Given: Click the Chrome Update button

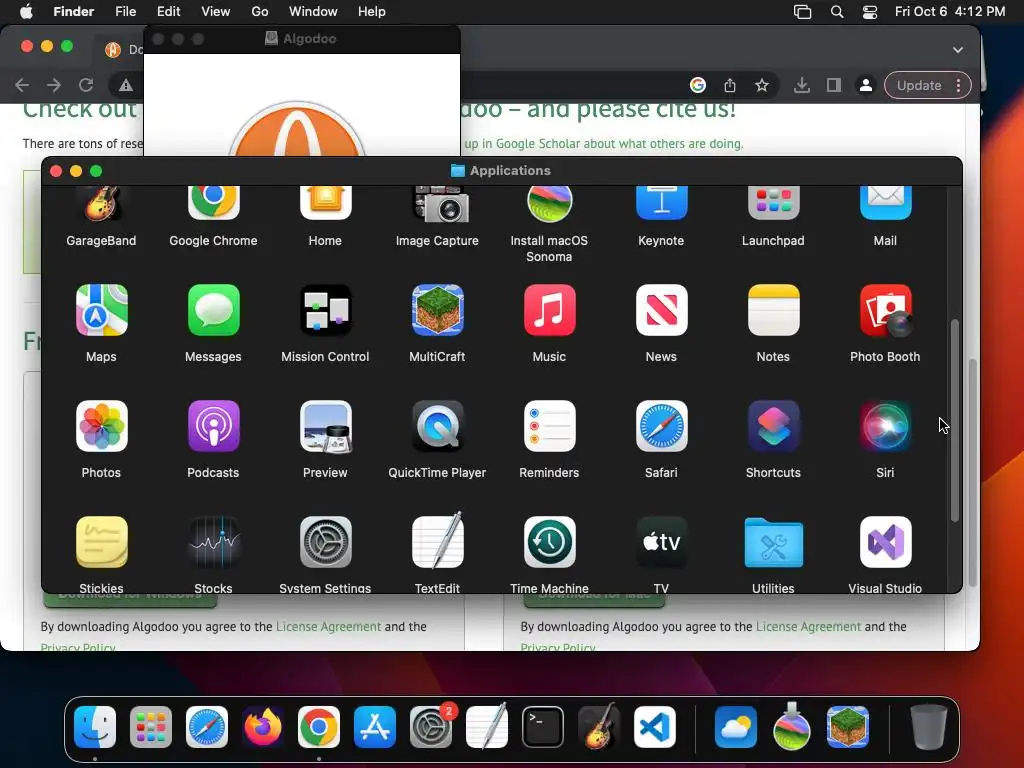Looking at the screenshot, I should [x=919, y=86].
